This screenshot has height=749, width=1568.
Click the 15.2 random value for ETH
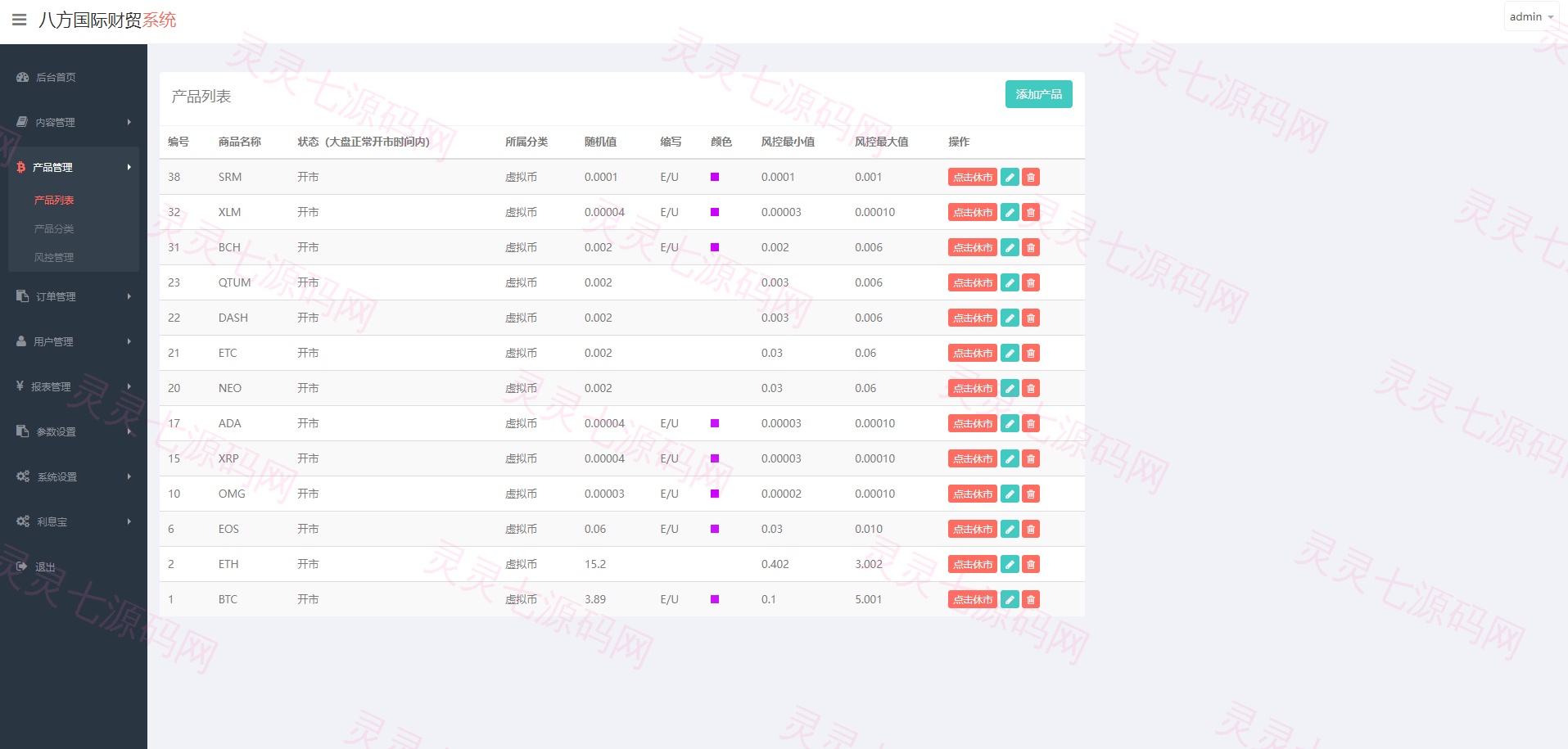[x=595, y=564]
